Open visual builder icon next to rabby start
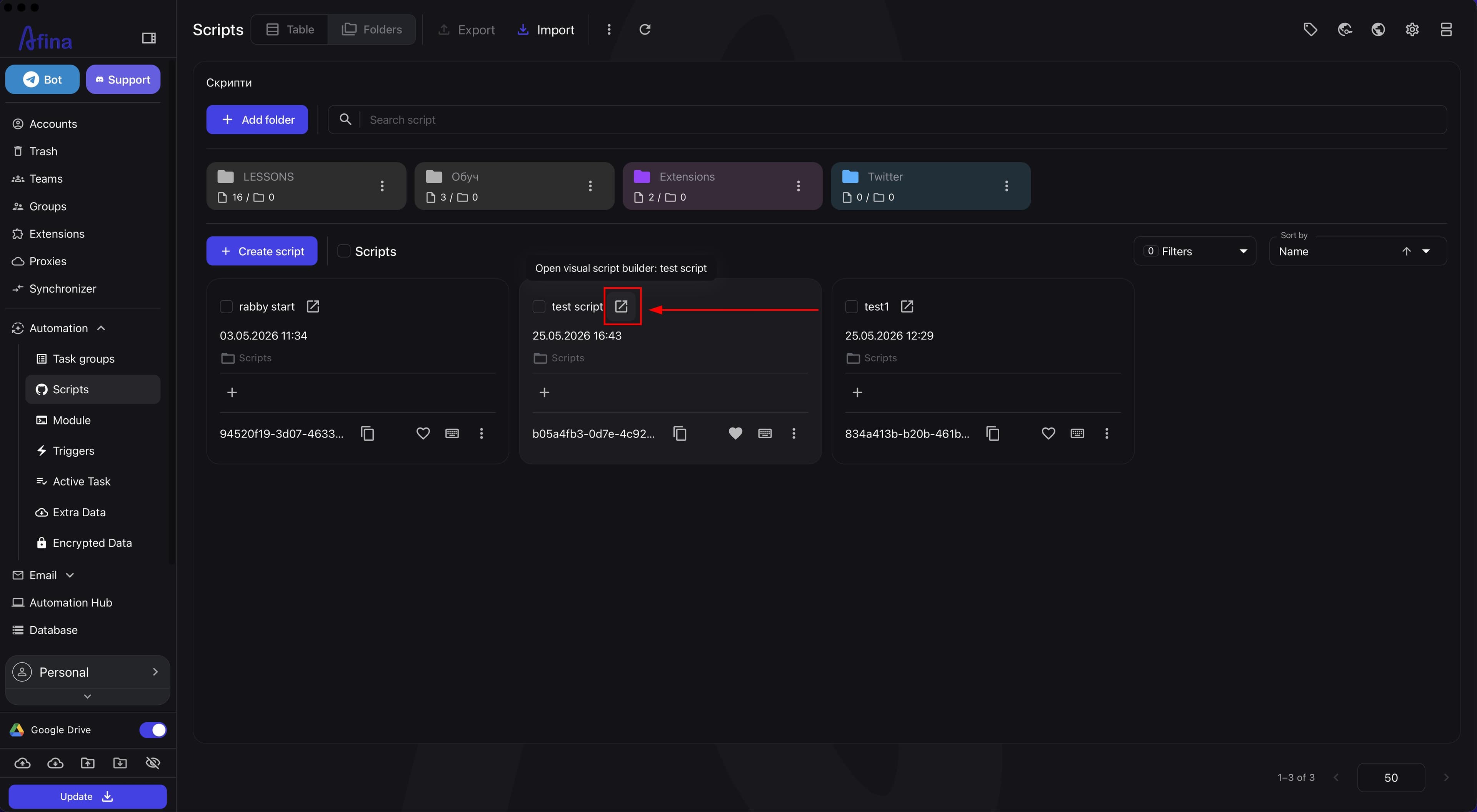Viewport: 1477px width, 812px height. (312, 306)
